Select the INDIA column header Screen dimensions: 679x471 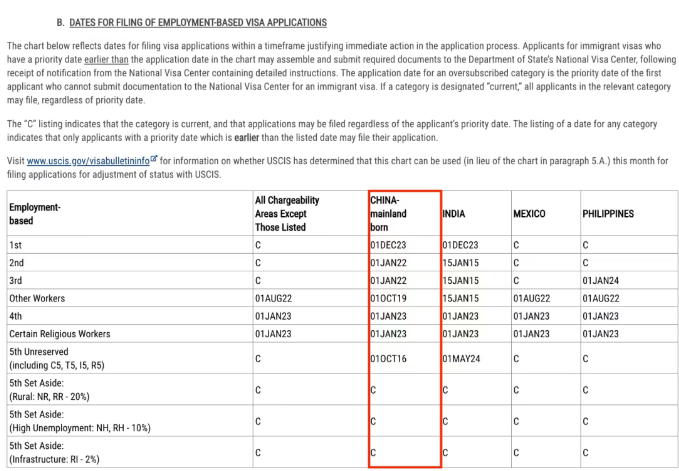(454, 214)
